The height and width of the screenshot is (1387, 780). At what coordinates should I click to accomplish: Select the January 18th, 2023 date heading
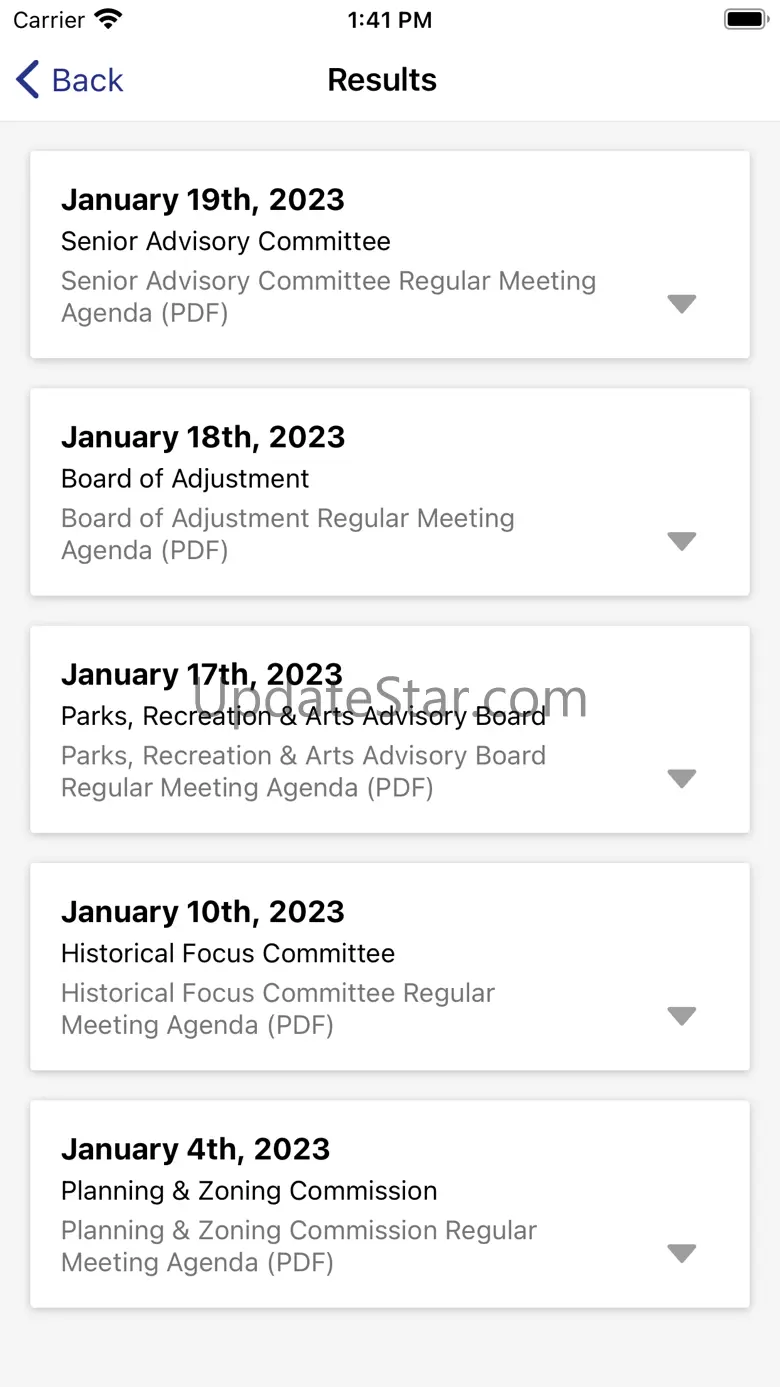click(x=203, y=437)
